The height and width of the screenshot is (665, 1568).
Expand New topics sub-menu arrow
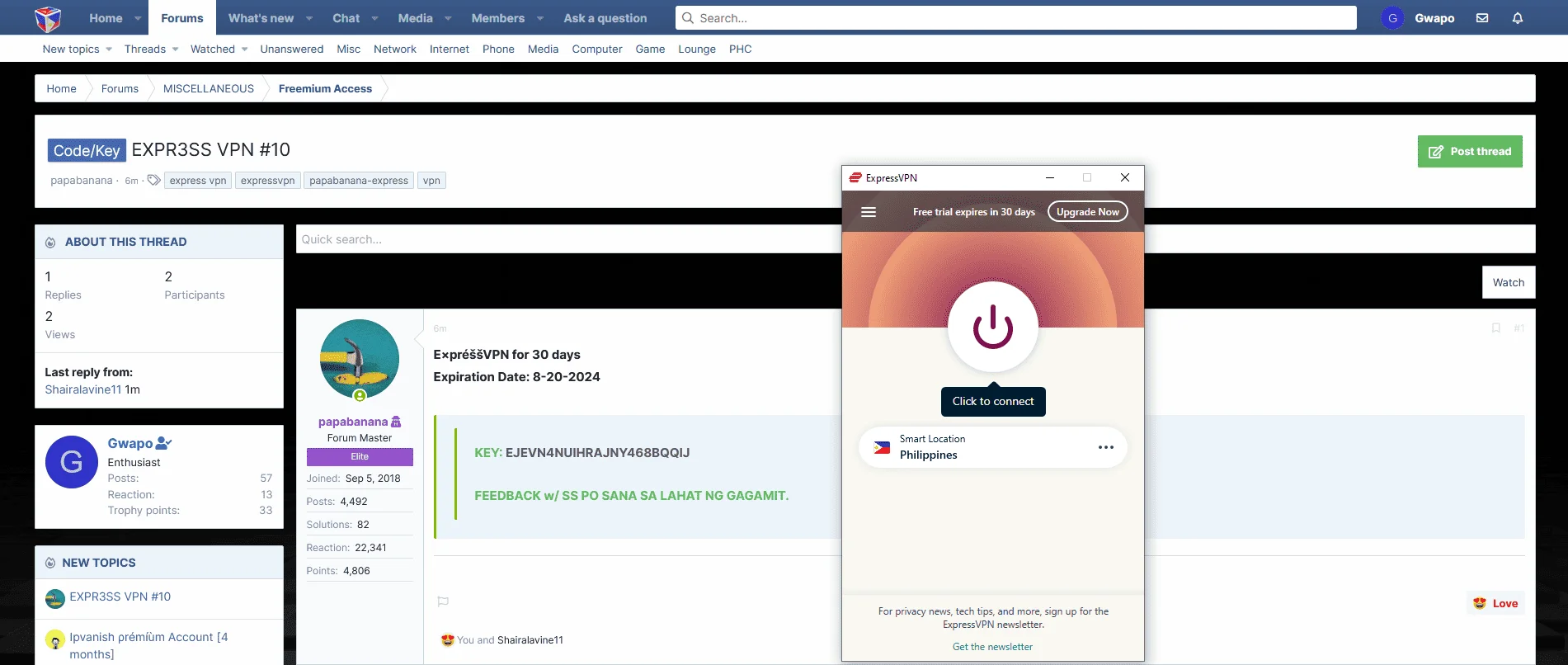pyautogui.click(x=109, y=50)
